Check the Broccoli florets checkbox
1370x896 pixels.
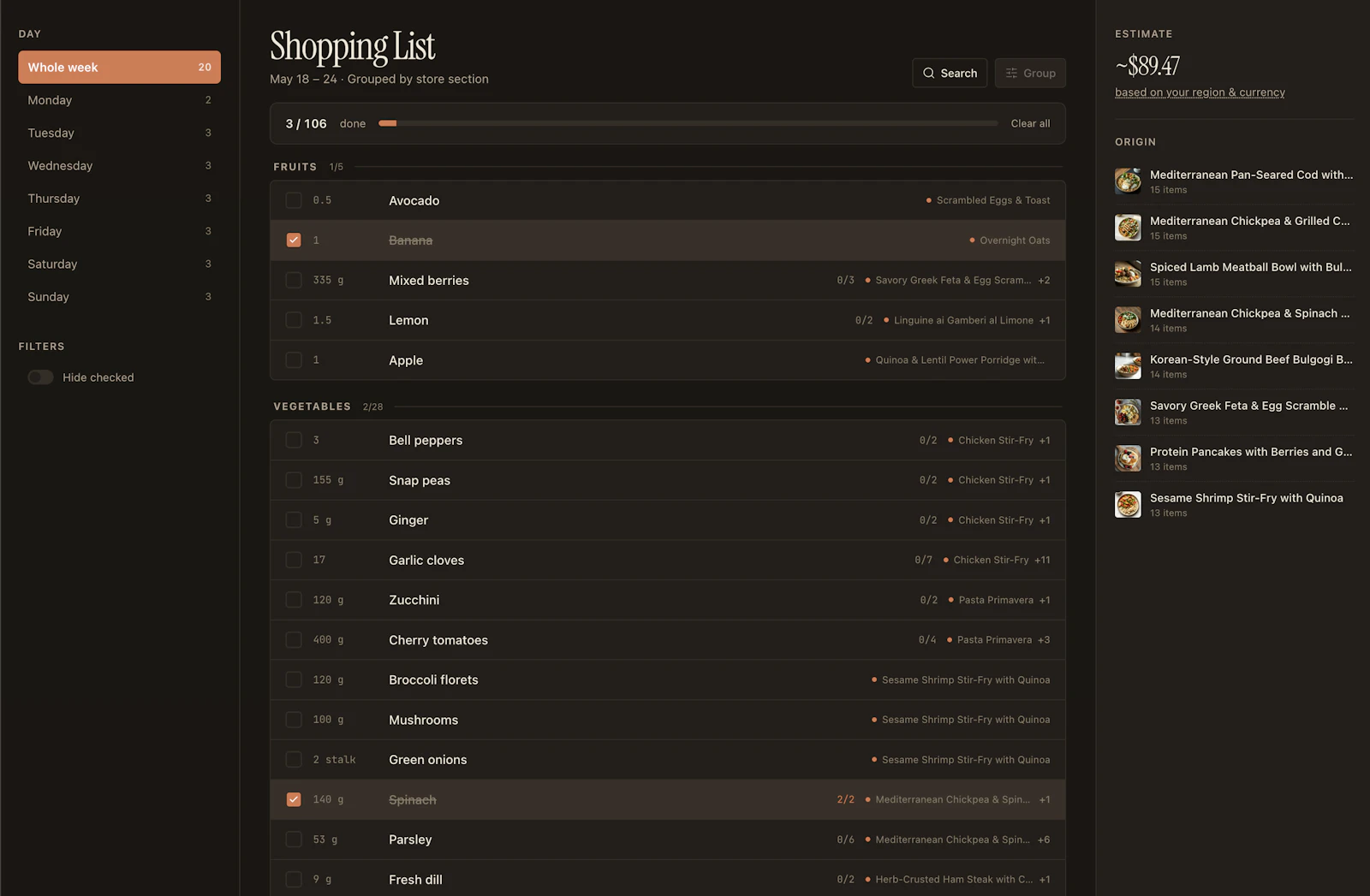click(x=294, y=679)
